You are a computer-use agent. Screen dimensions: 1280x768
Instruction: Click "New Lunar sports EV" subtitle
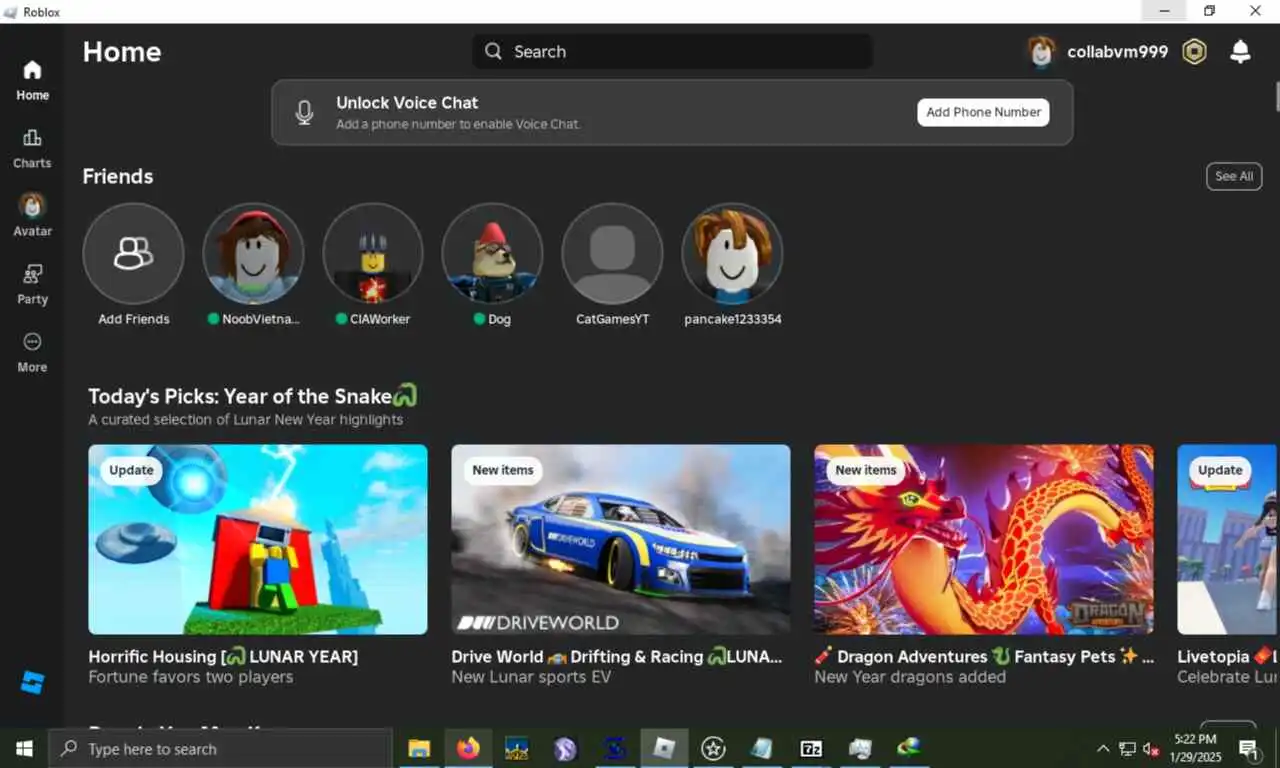click(531, 677)
